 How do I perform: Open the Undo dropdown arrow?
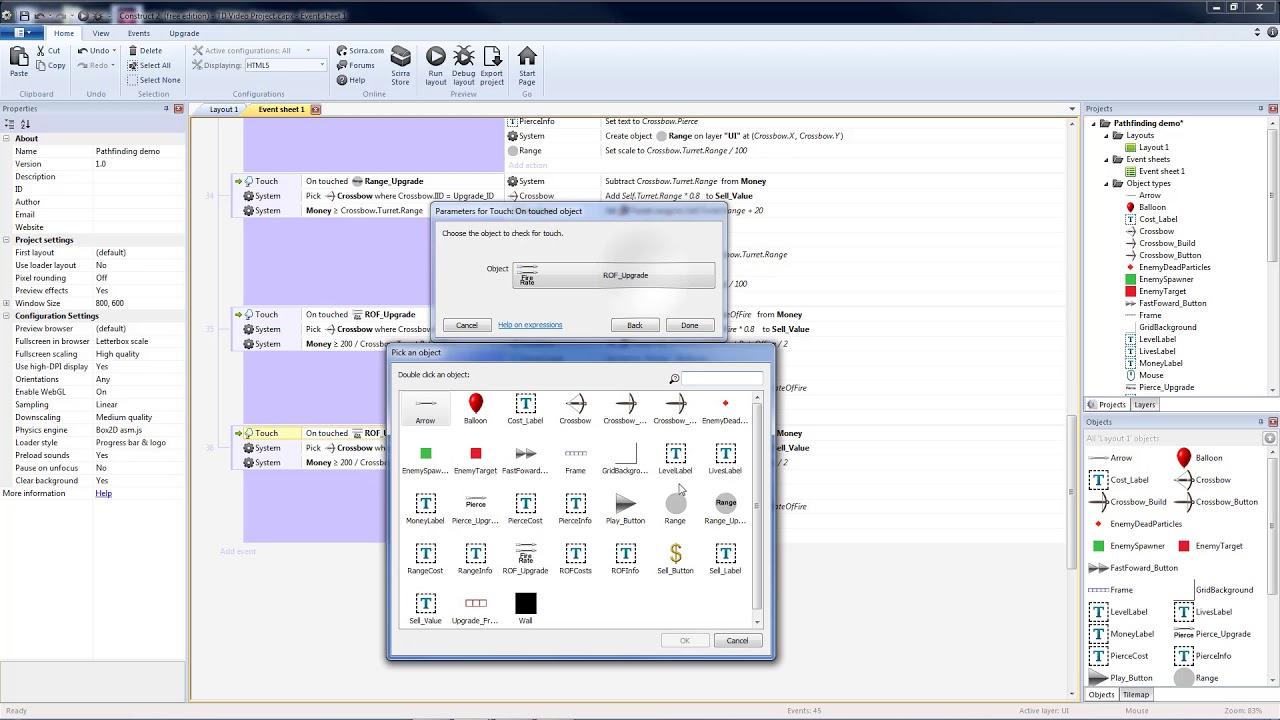point(114,50)
